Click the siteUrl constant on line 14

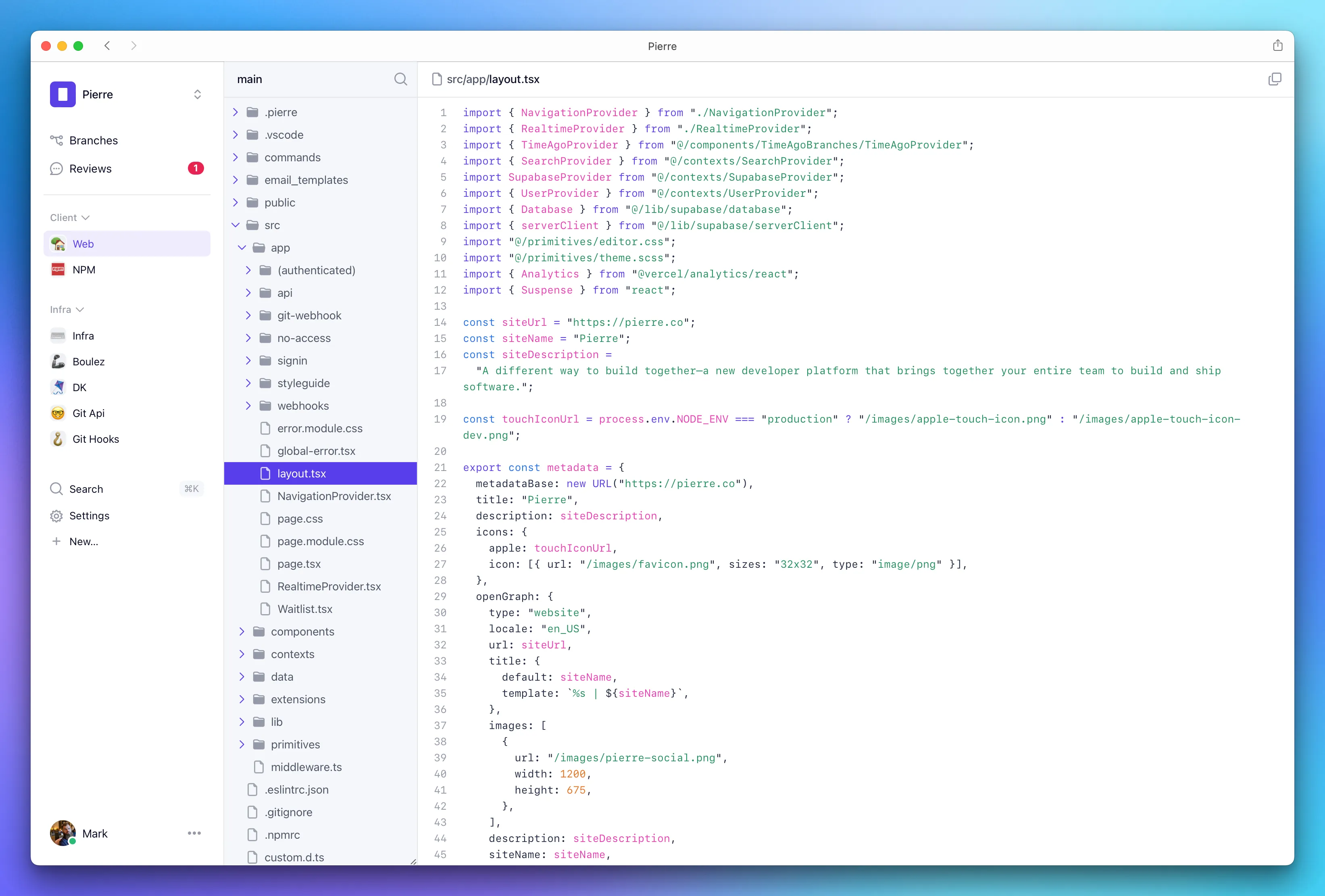[x=524, y=322]
